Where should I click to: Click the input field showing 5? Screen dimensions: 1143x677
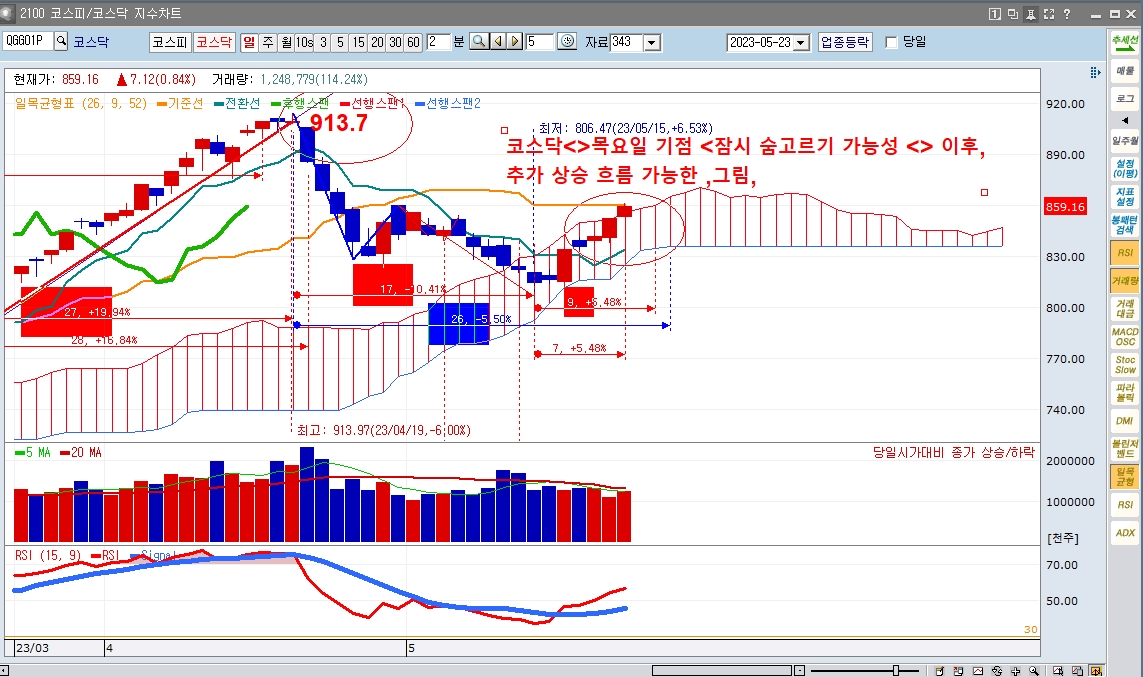click(x=540, y=42)
